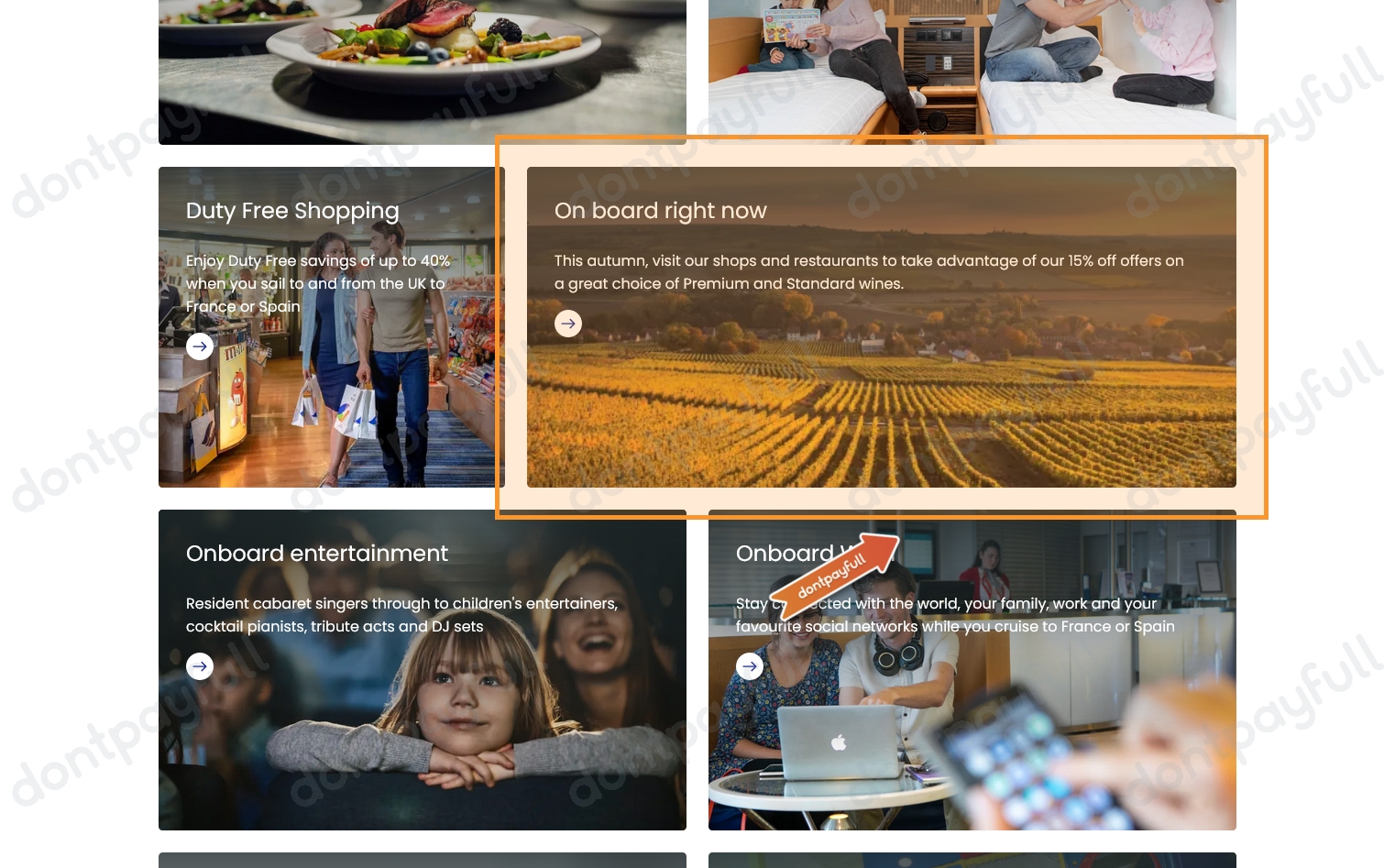This screenshot has width=1395, height=868.
Task: Open the Onboard entertainment heading
Action: coord(317,554)
